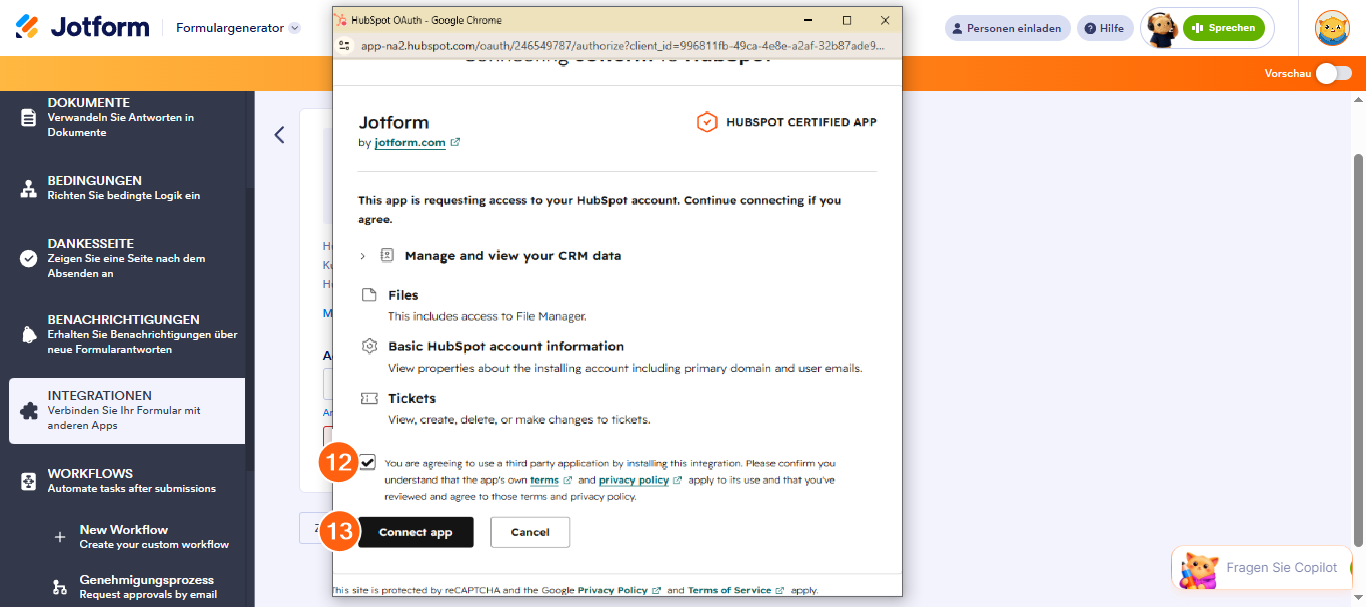1366x607 pixels.
Task: Open the Dokumente sidebar item
Action: pos(127,117)
